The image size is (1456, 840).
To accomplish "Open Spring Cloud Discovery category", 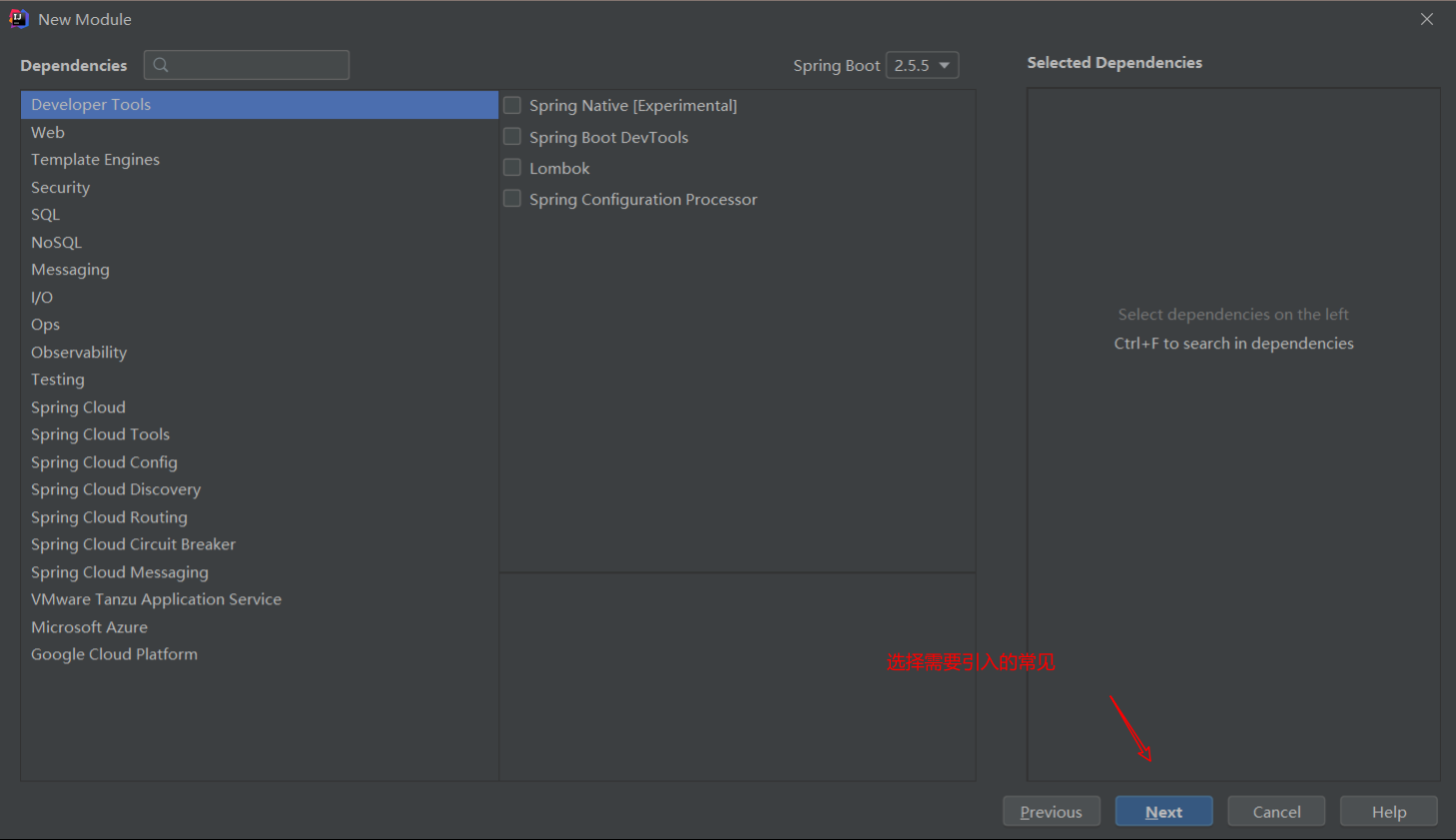I will pos(260,489).
